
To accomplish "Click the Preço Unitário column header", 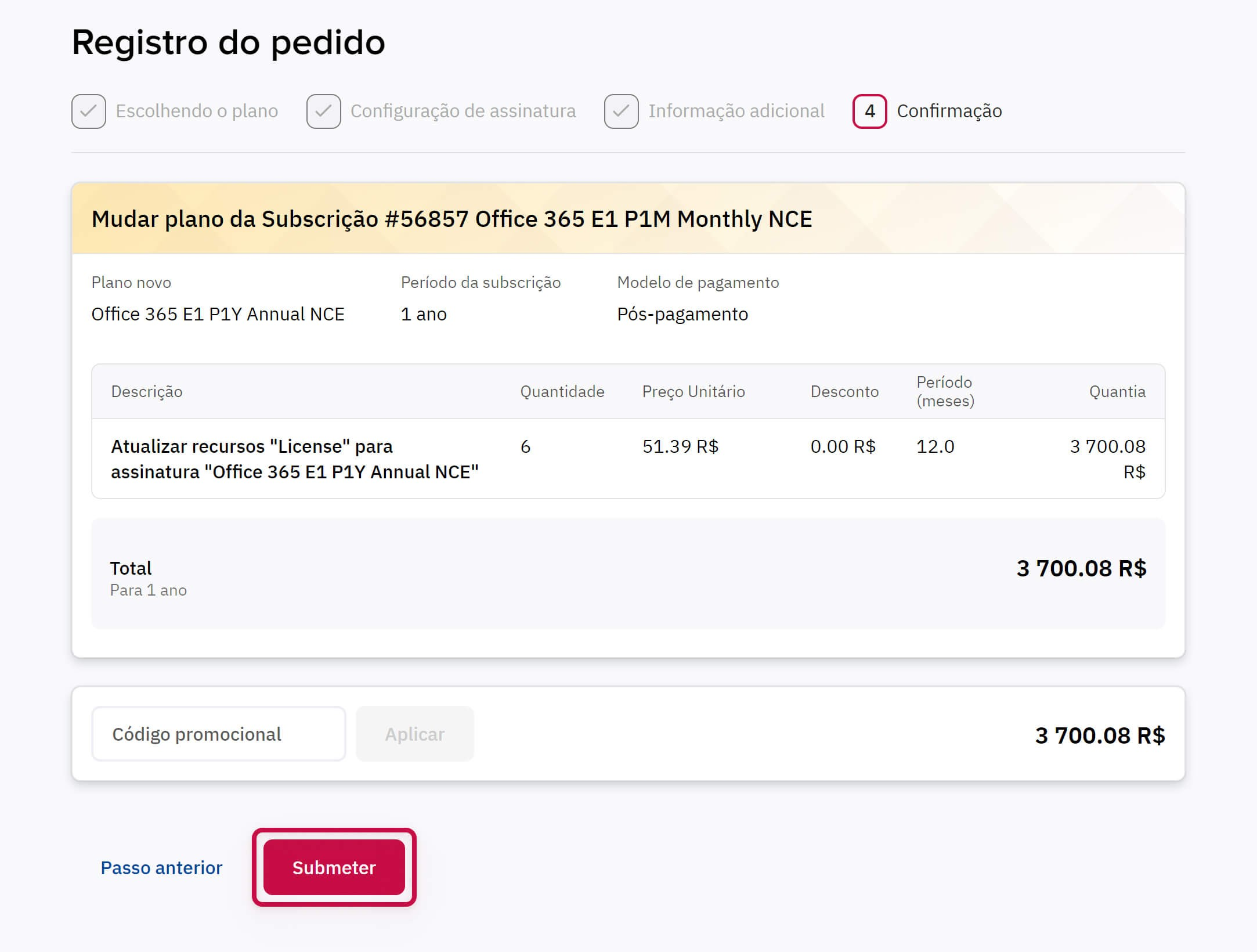I will pyautogui.click(x=693, y=392).
